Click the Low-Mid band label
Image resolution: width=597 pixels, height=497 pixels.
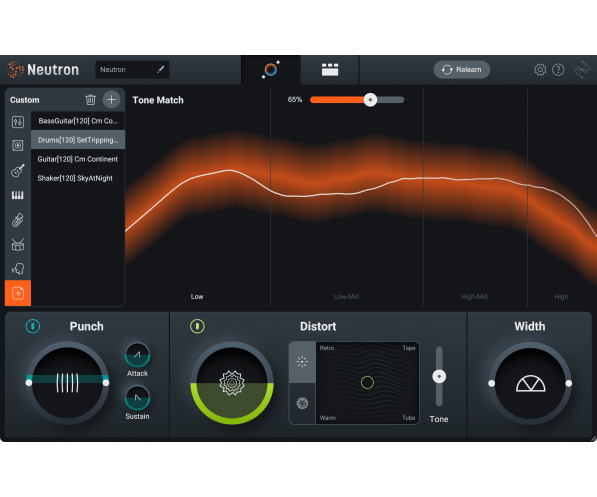tap(346, 296)
